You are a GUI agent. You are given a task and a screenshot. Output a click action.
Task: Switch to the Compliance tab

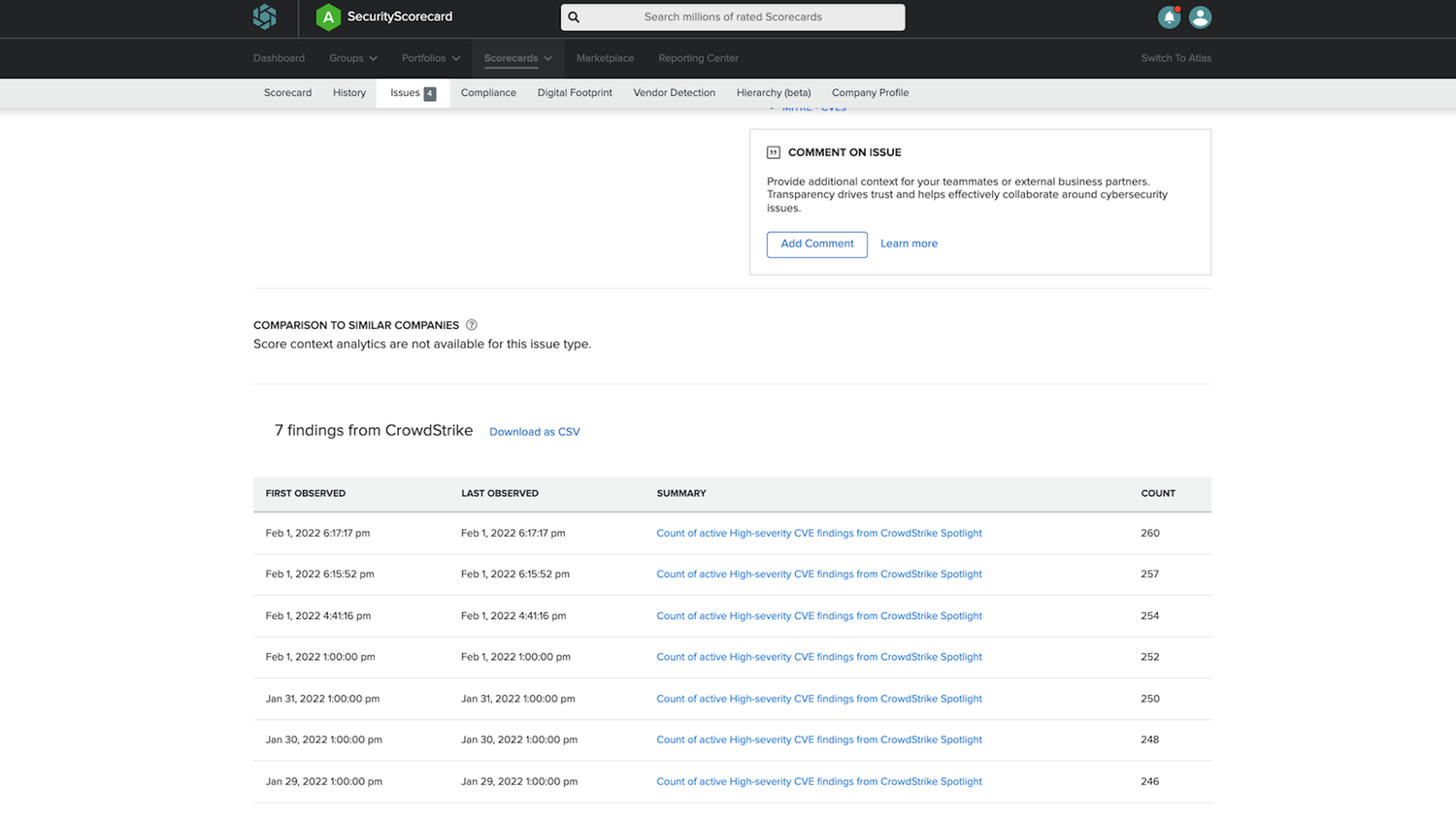point(488,93)
